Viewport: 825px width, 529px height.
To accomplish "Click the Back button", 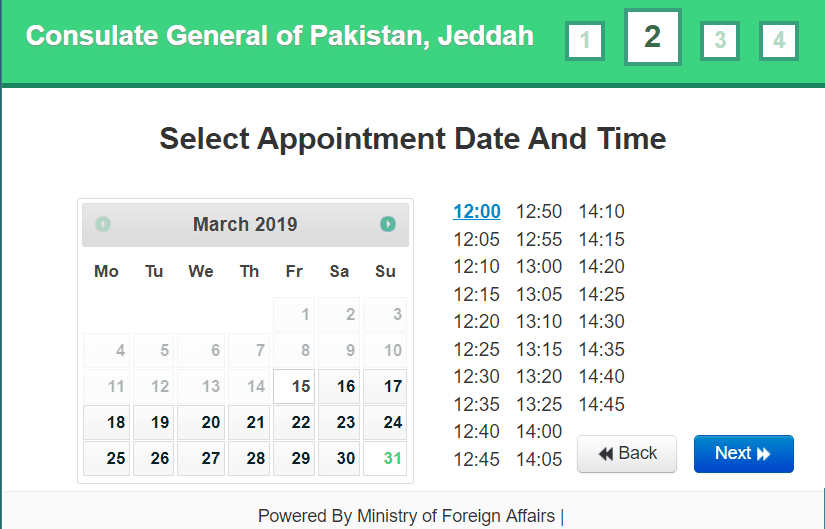I will click(627, 454).
